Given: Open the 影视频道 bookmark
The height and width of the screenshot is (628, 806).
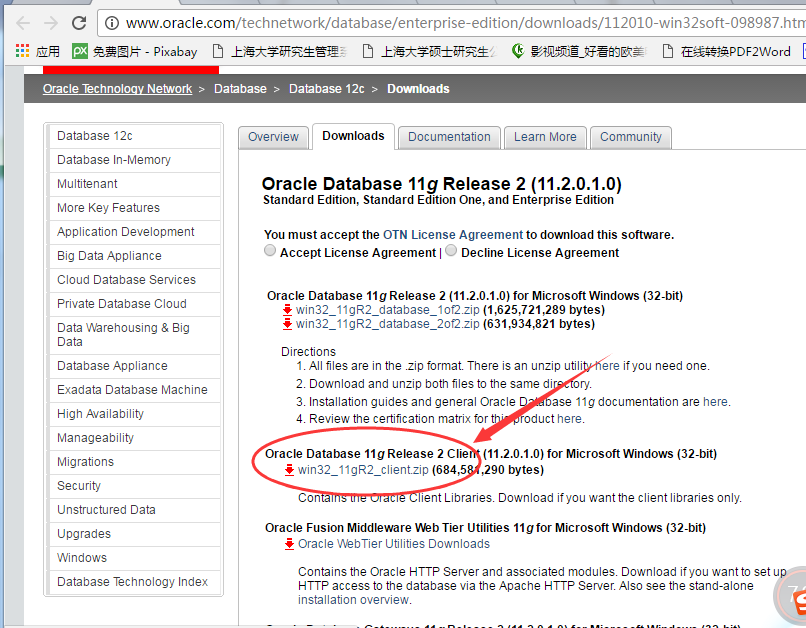Looking at the screenshot, I should coord(579,51).
